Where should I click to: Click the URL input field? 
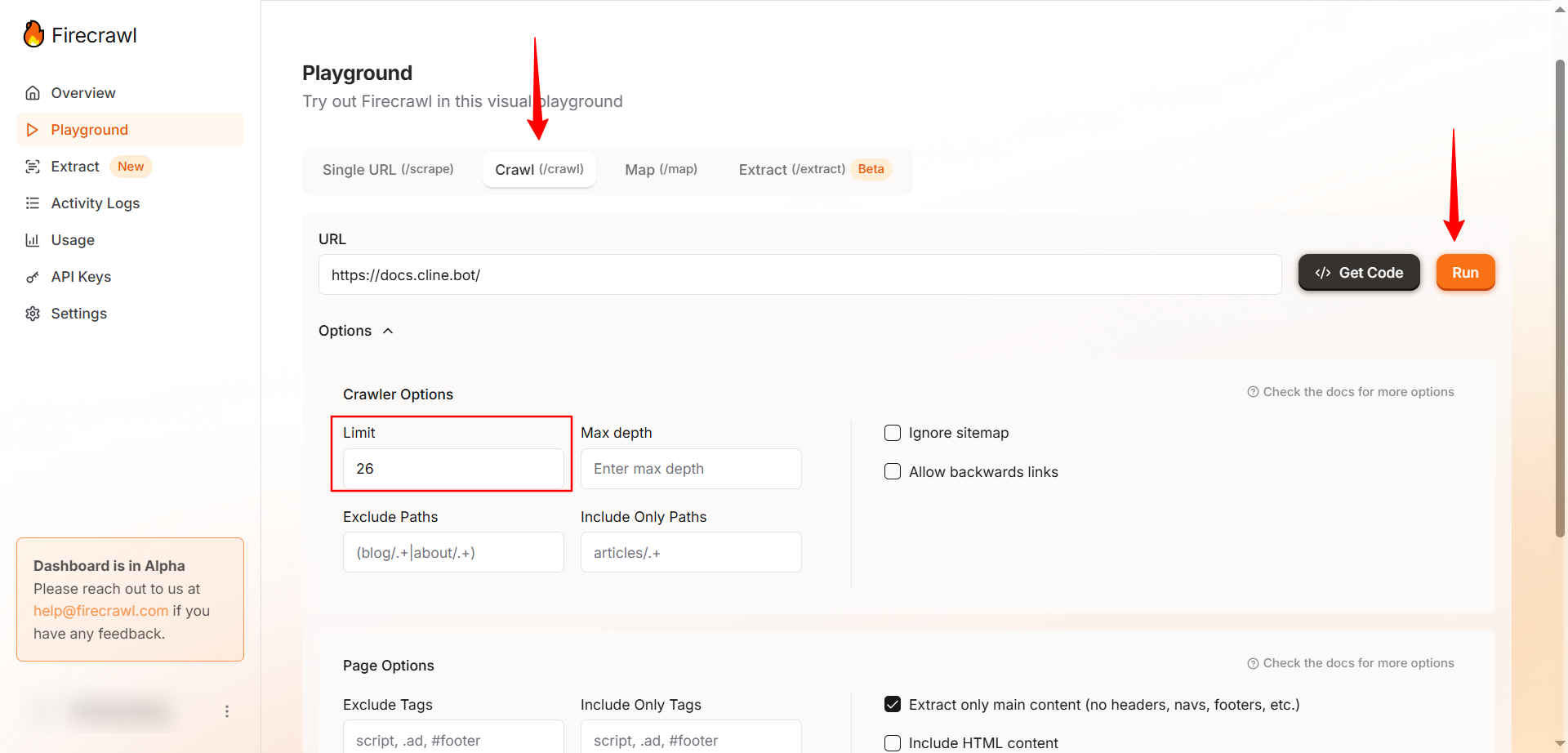point(800,274)
